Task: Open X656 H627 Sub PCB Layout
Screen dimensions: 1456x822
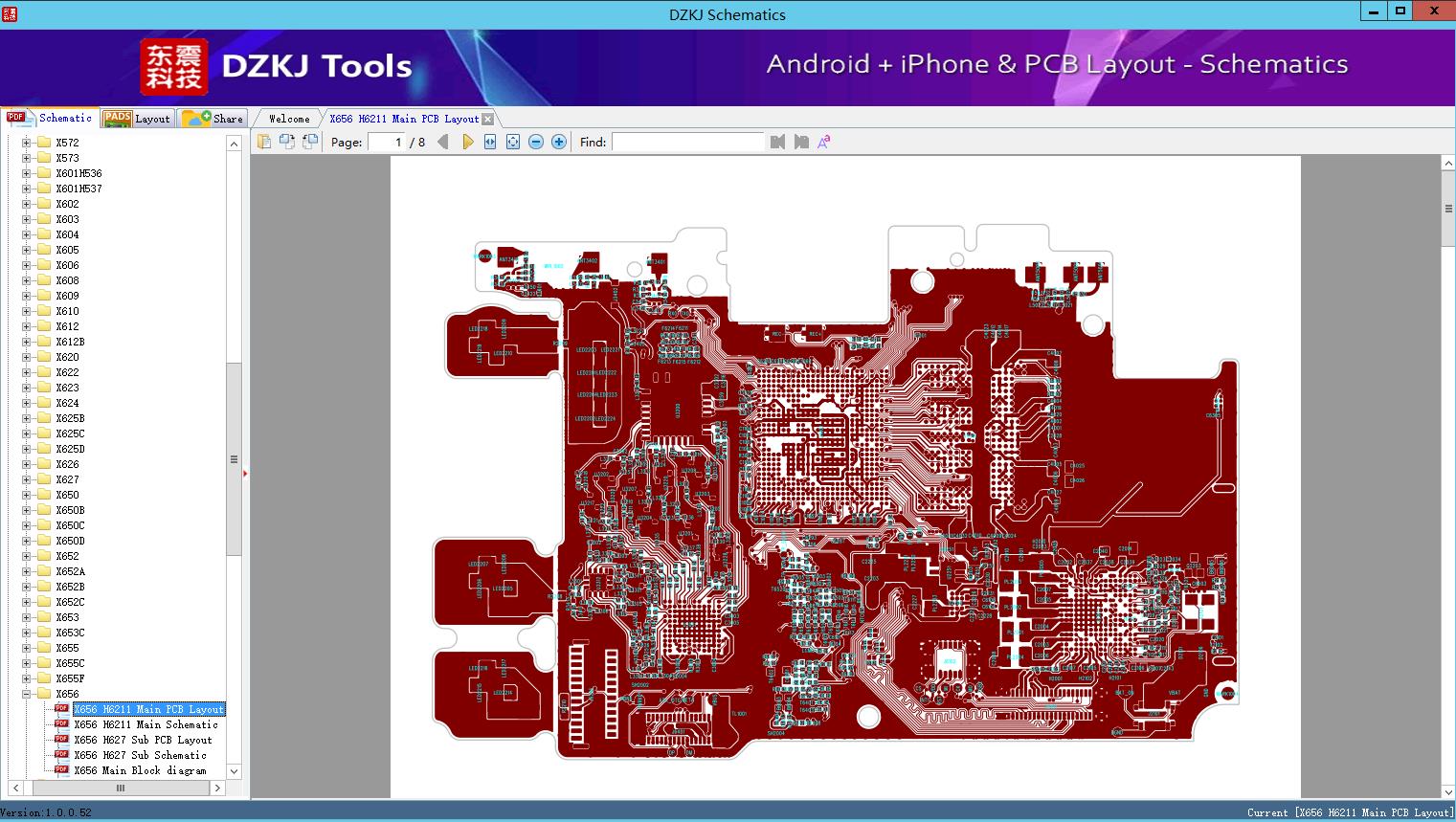Action: (x=143, y=740)
